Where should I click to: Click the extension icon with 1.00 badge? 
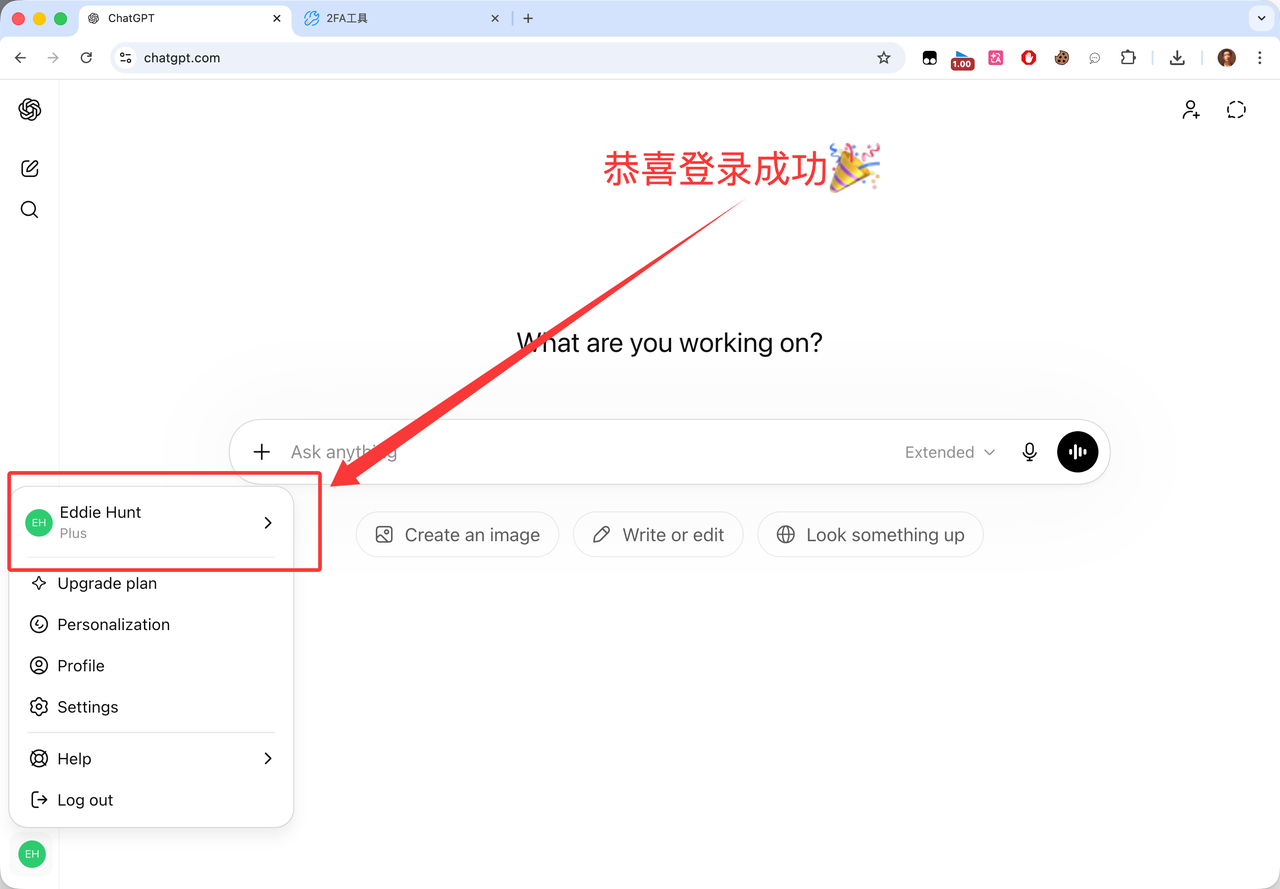(962, 60)
